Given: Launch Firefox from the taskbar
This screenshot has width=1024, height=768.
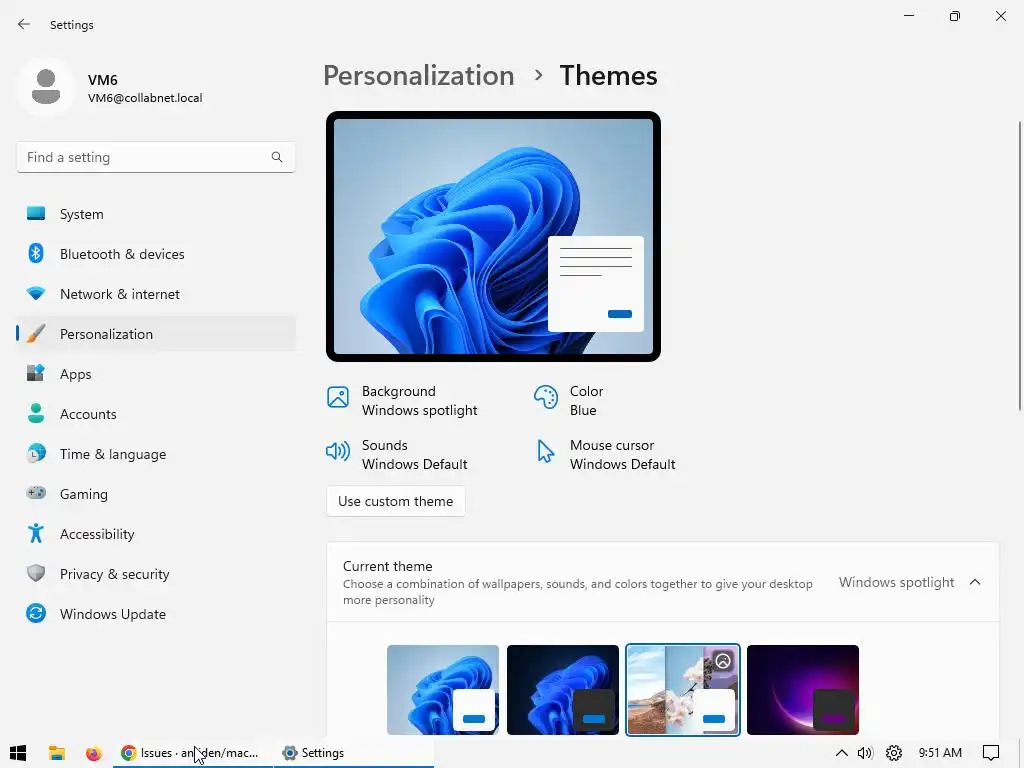Looking at the screenshot, I should click(x=93, y=753).
